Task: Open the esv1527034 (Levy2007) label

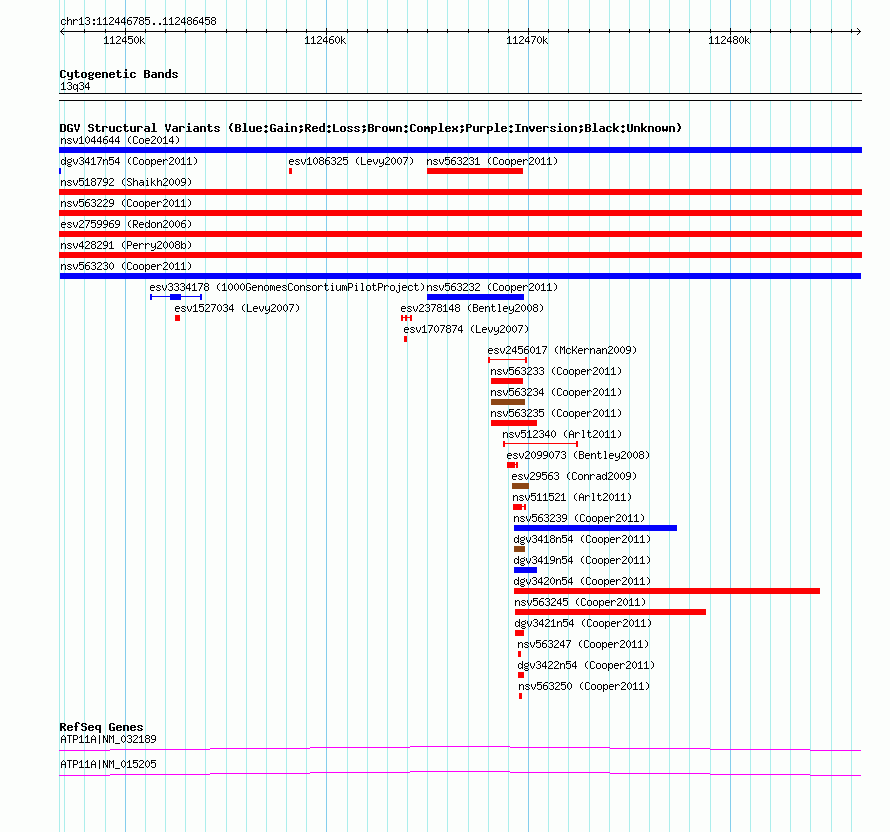Action: tap(237, 308)
